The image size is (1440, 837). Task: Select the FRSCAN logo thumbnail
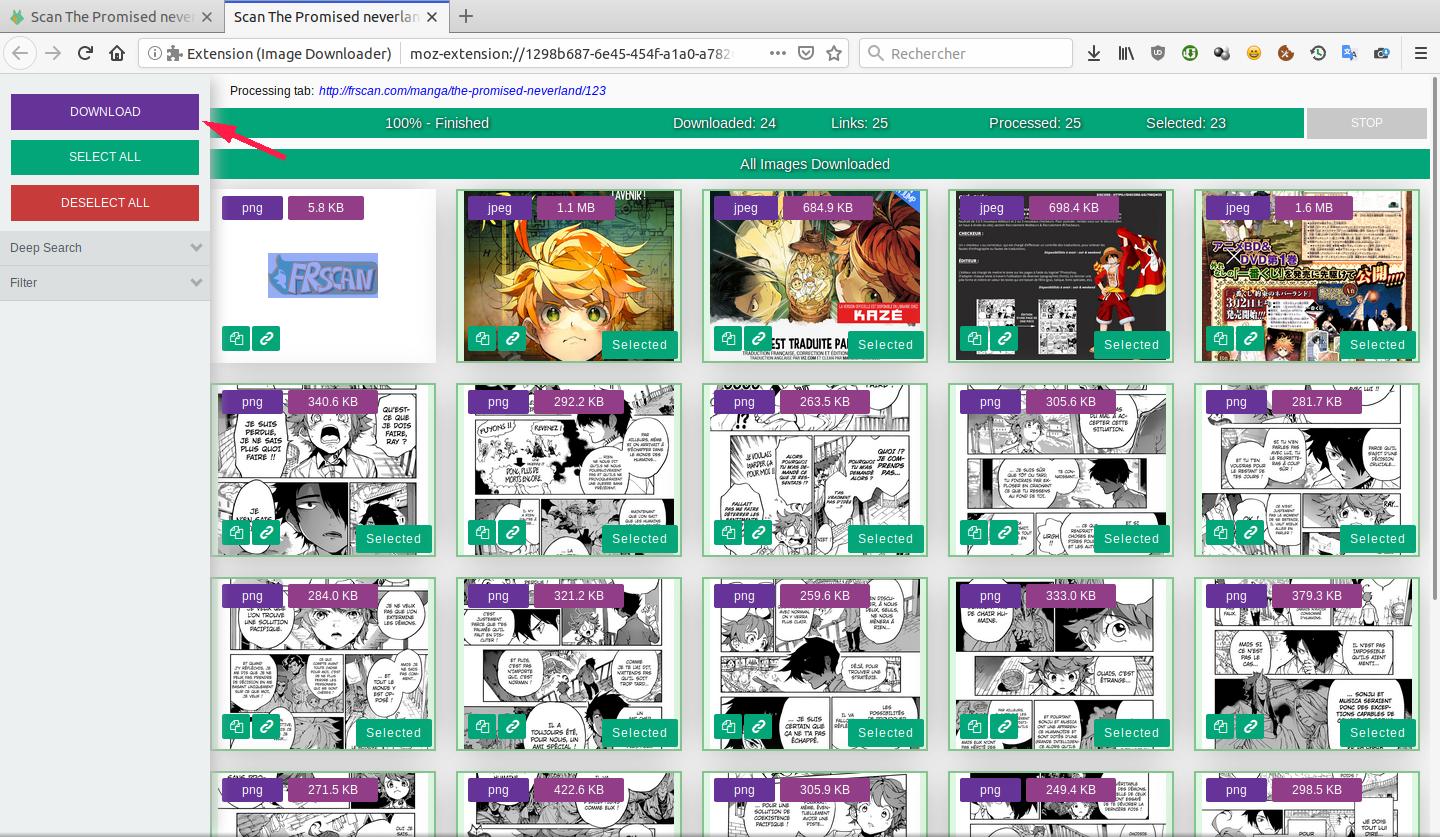click(323, 275)
